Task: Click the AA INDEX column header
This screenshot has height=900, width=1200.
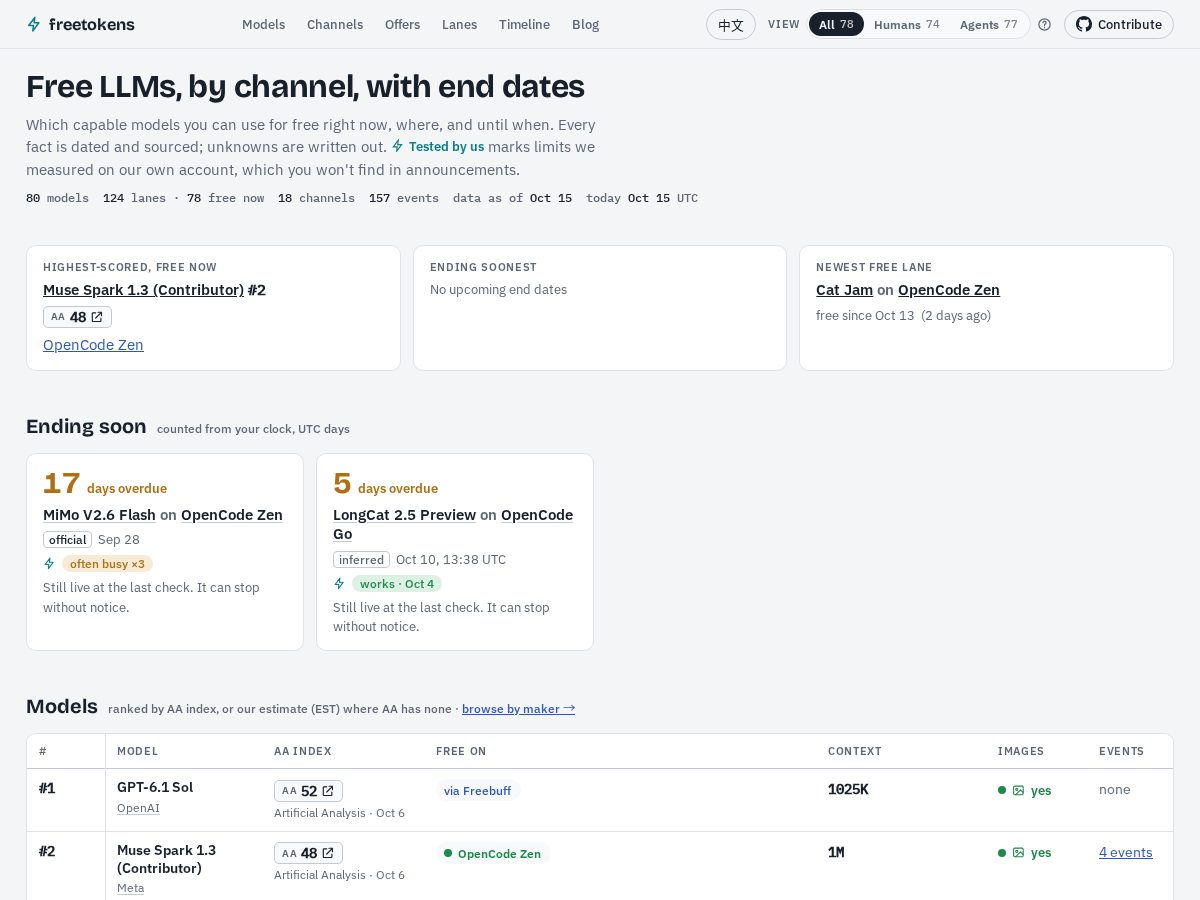Action: coord(302,751)
